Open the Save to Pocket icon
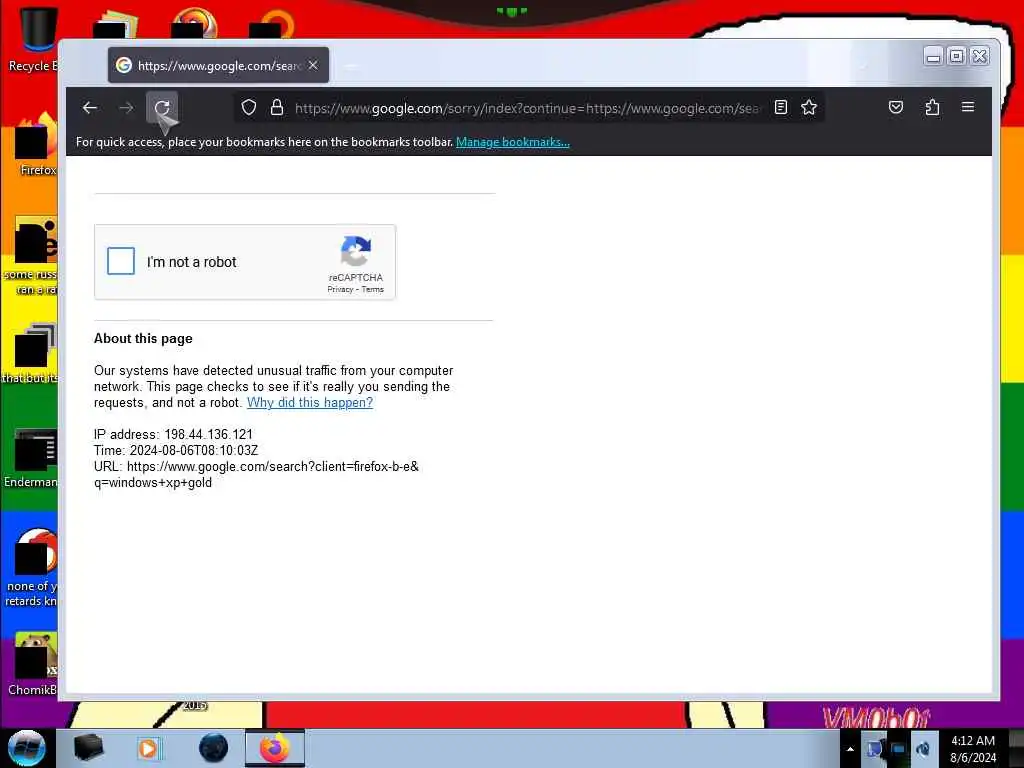The image size is (1024, 768). click(896, 107)
